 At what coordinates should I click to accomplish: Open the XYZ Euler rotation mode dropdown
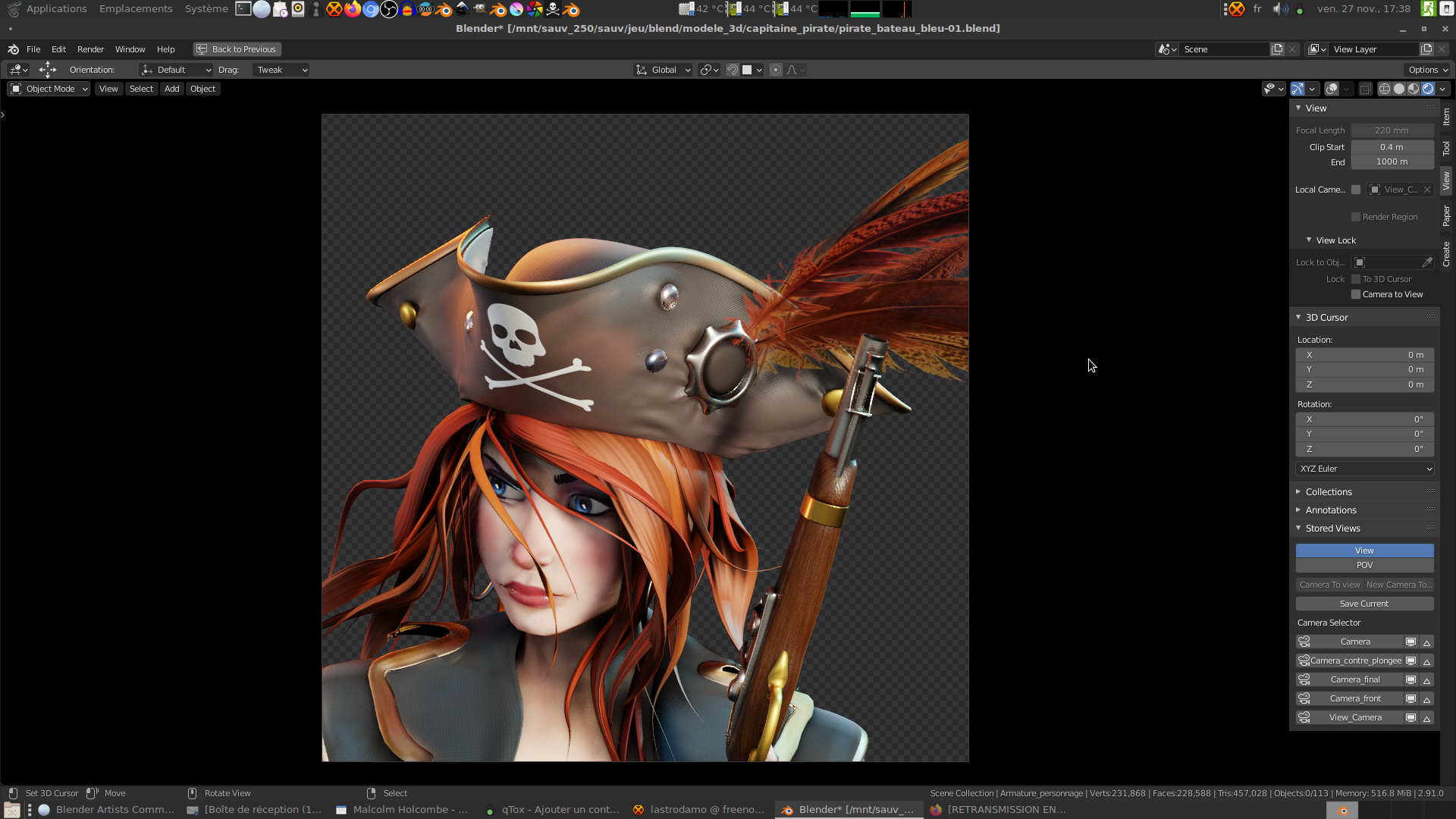tap(1364, 469)
